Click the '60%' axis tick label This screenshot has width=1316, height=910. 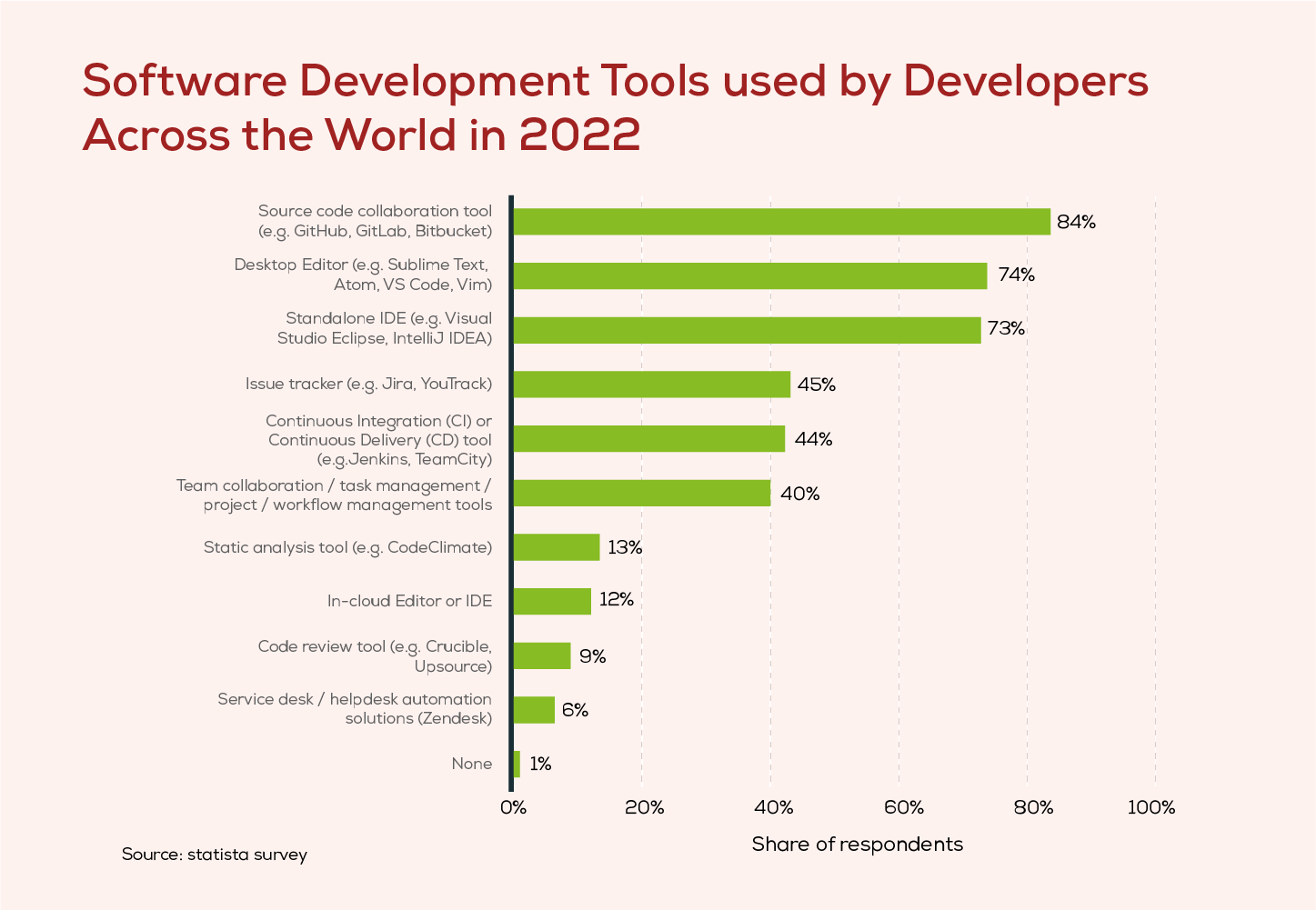pos(904,807)
